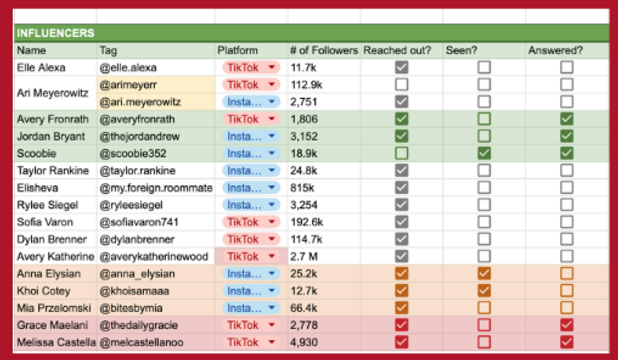Image resolution: width=618 pixels, height=360 pixels.
Task: Select the 2.7 M followers cell
Action: click(x=324, y=256)
